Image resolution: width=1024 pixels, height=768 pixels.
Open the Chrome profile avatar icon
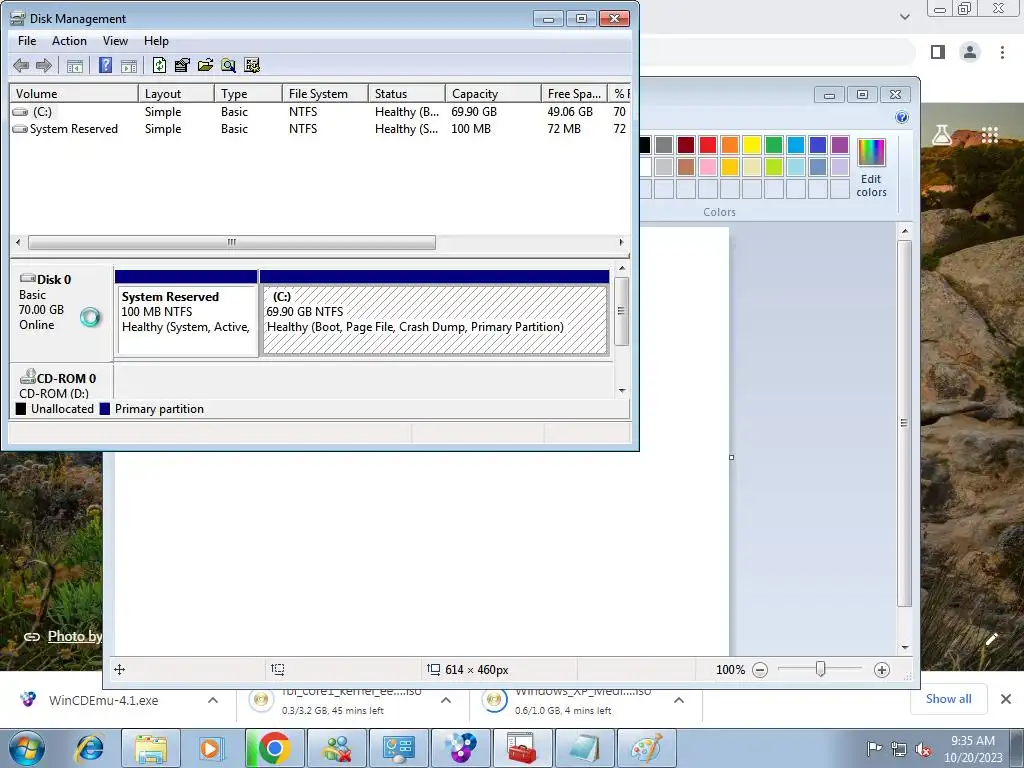970,52
